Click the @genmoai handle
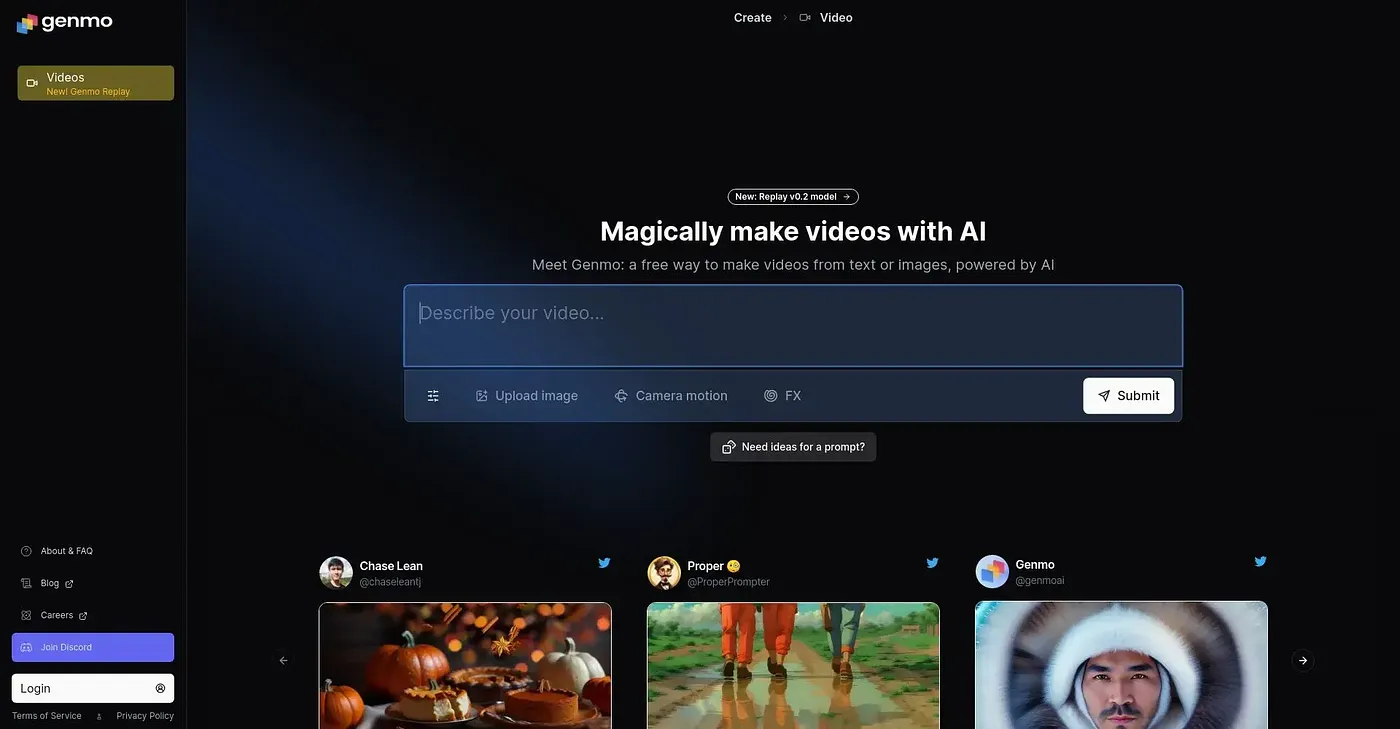This screenshot has width=1400, height=729. 1040,580
